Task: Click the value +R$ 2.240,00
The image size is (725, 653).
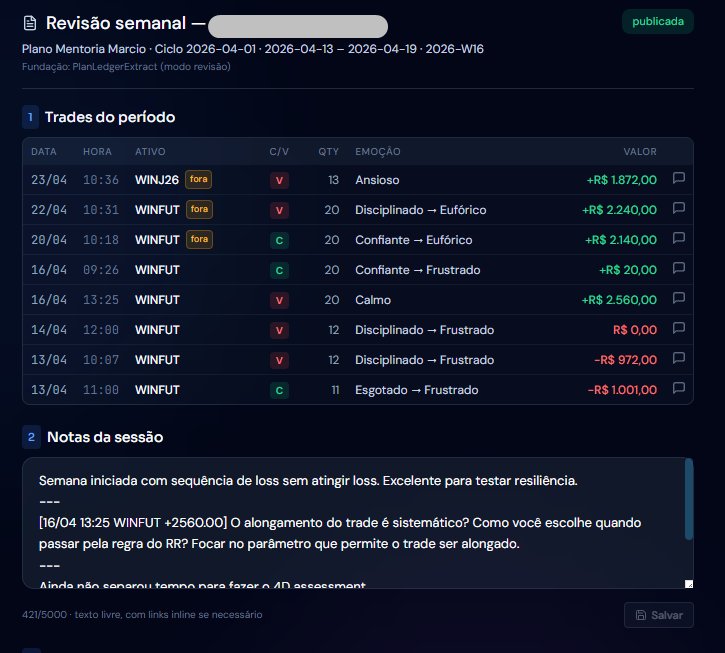Action: tap(619, 210)
